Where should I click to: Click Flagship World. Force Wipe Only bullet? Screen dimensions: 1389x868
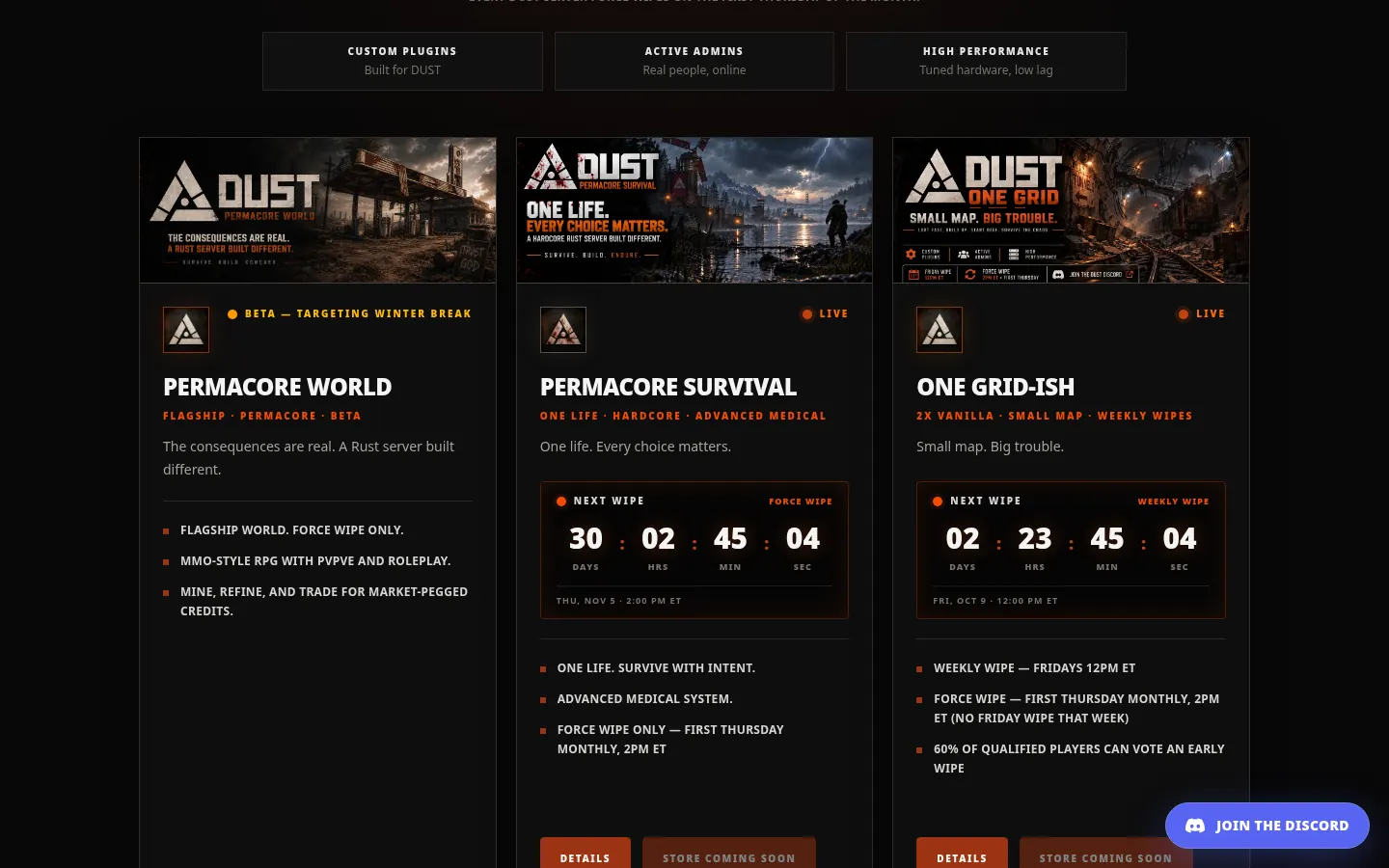point(292,529)
